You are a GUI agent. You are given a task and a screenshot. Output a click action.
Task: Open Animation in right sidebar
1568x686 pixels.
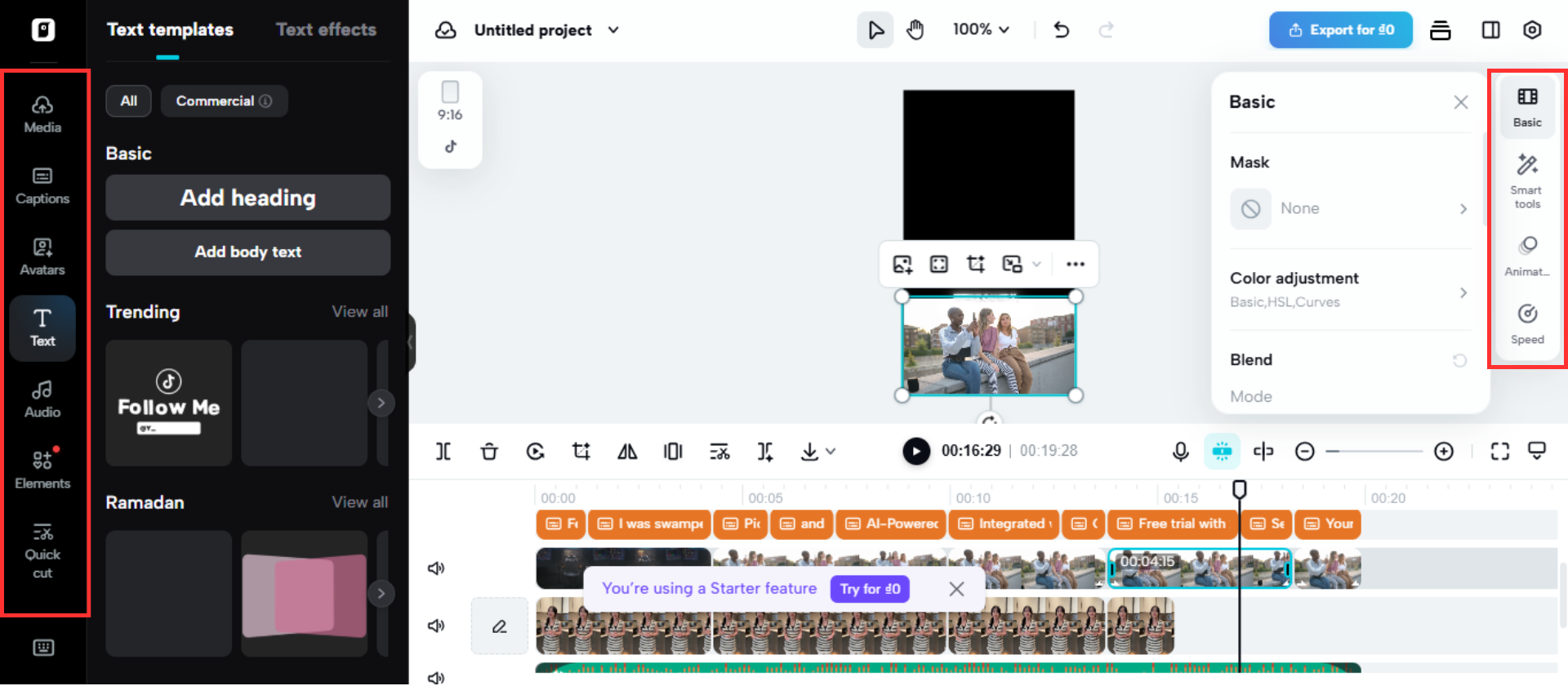[x=1527, y=256]
